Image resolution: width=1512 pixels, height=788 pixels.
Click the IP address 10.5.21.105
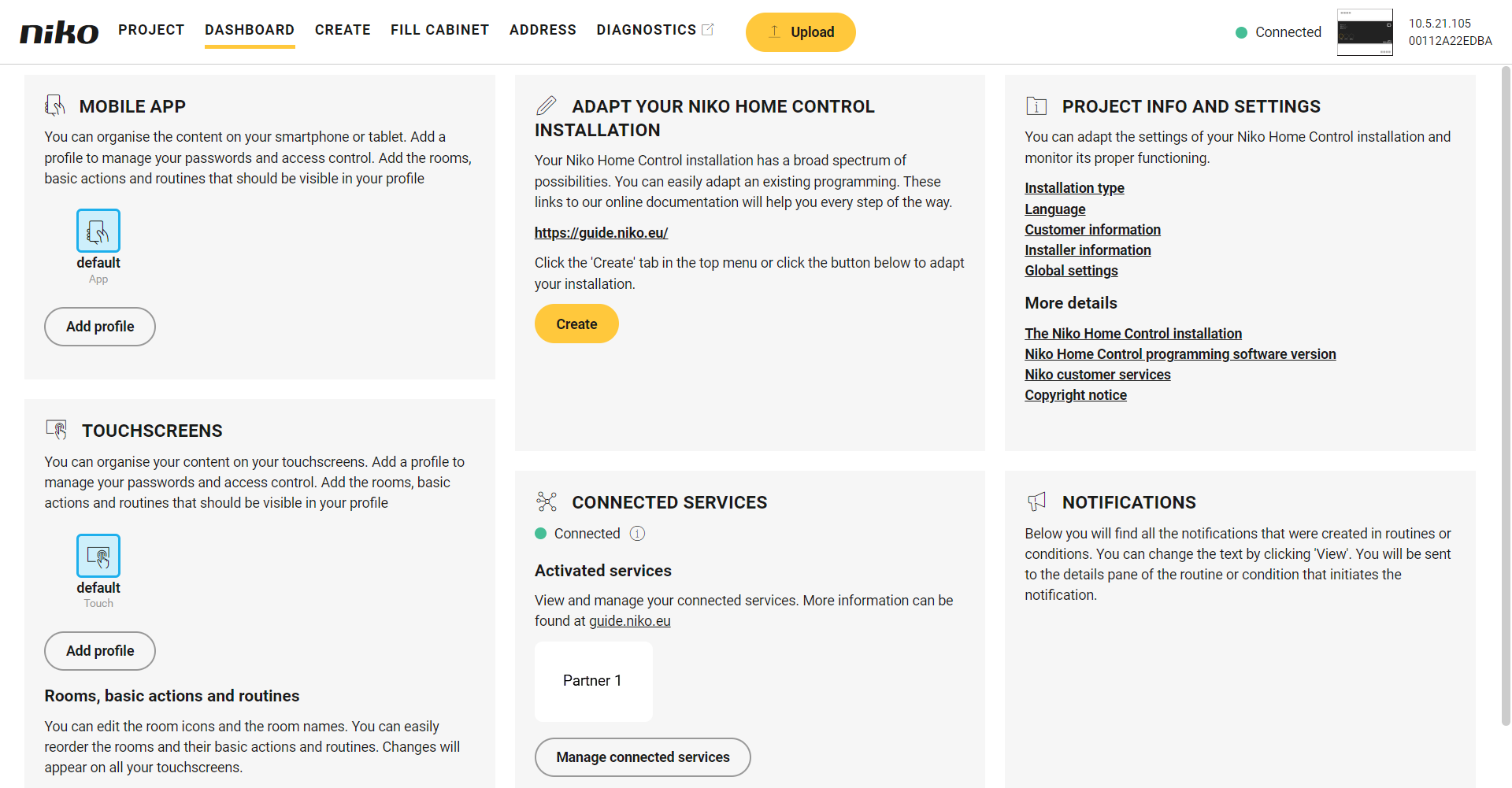coord(1440,24)
